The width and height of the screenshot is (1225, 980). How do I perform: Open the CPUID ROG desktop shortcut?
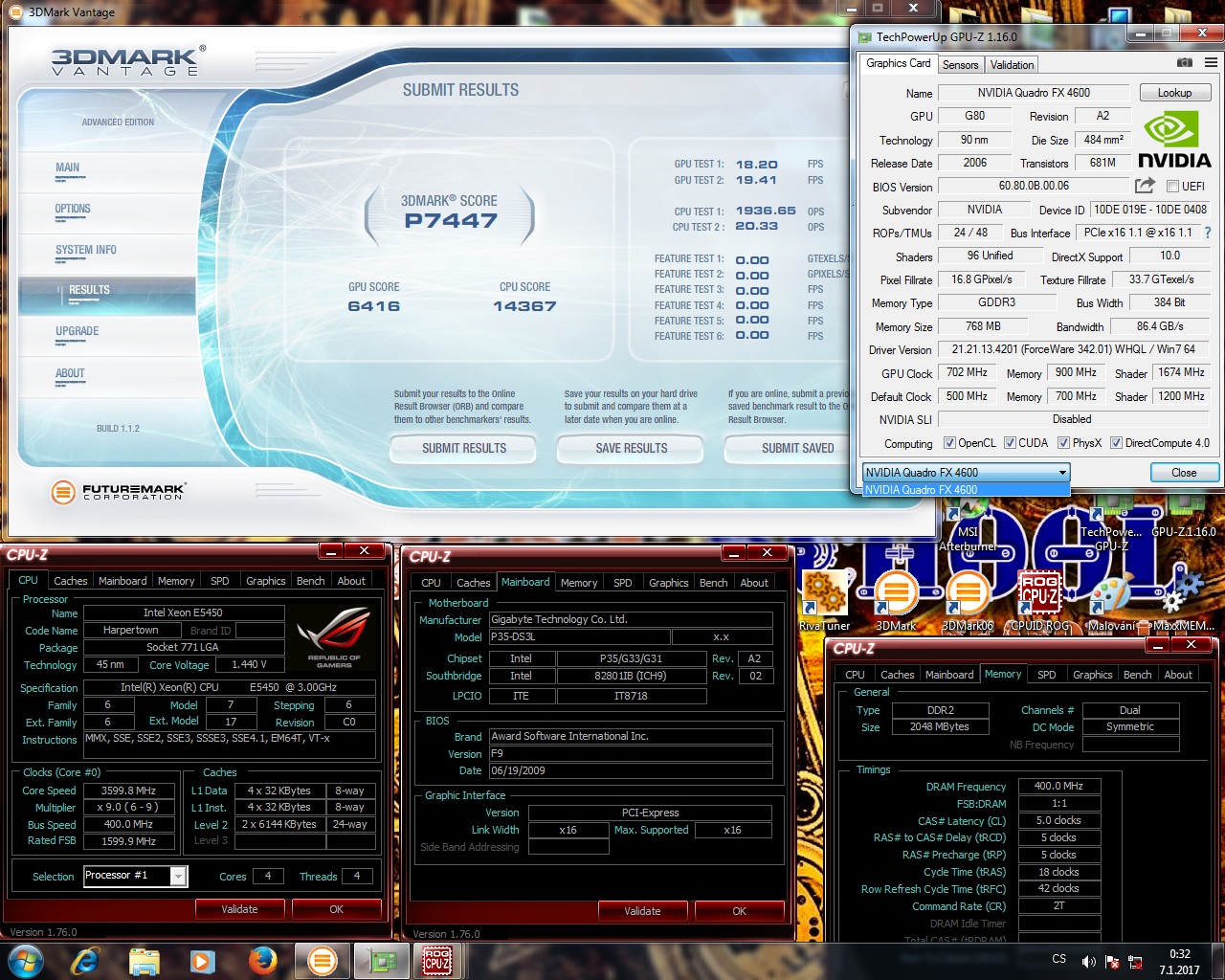click(1040, 600)
